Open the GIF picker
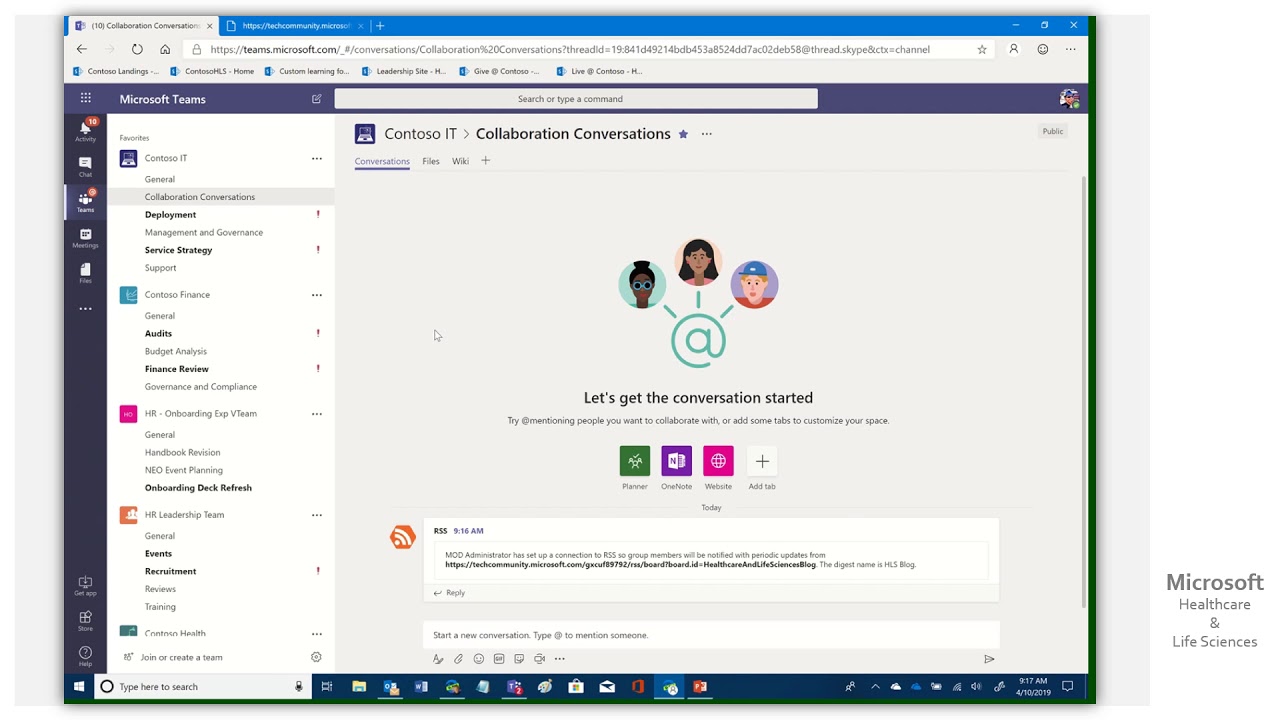Viewport: 1280px width, 720px height. [x=499, y=659]
